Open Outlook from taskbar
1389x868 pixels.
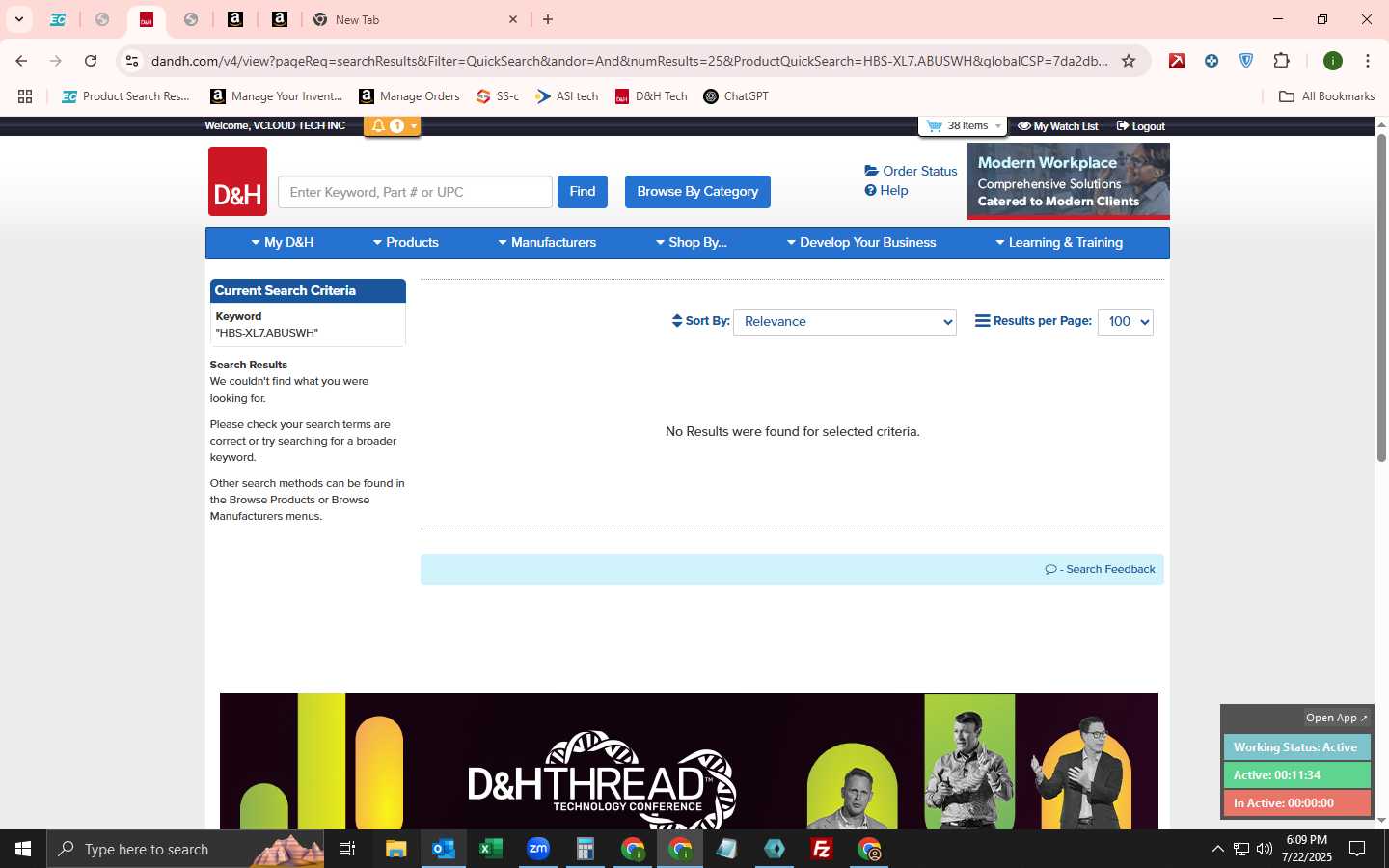point(443,849)
